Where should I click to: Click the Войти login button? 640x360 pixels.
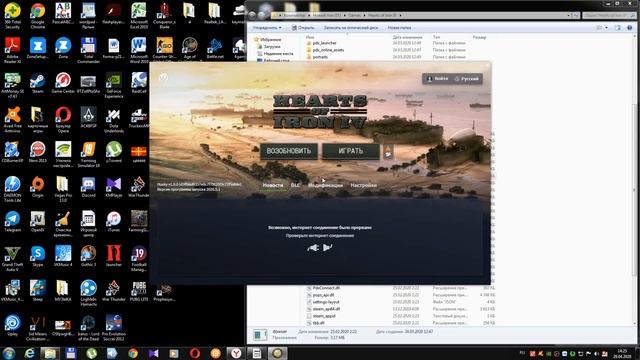tap(437, 79)
